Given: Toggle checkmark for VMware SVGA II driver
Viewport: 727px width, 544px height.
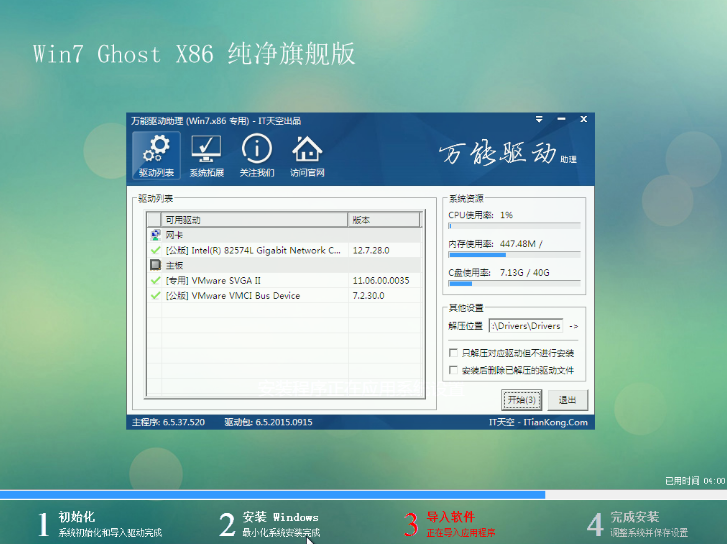Looking at the screenshot, I should coord(155,281).
